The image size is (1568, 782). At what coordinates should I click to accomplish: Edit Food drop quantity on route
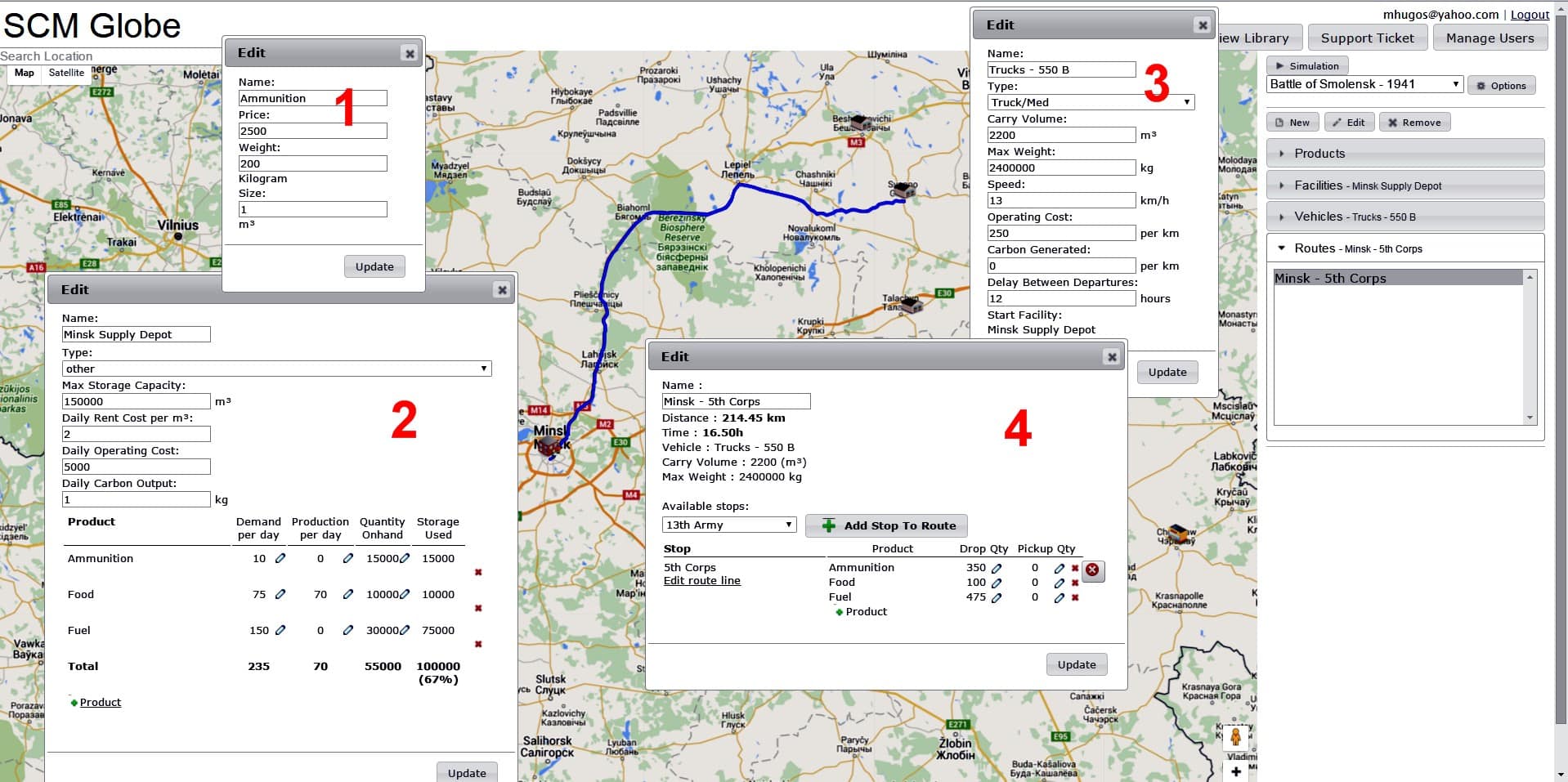tap(997, 583)
